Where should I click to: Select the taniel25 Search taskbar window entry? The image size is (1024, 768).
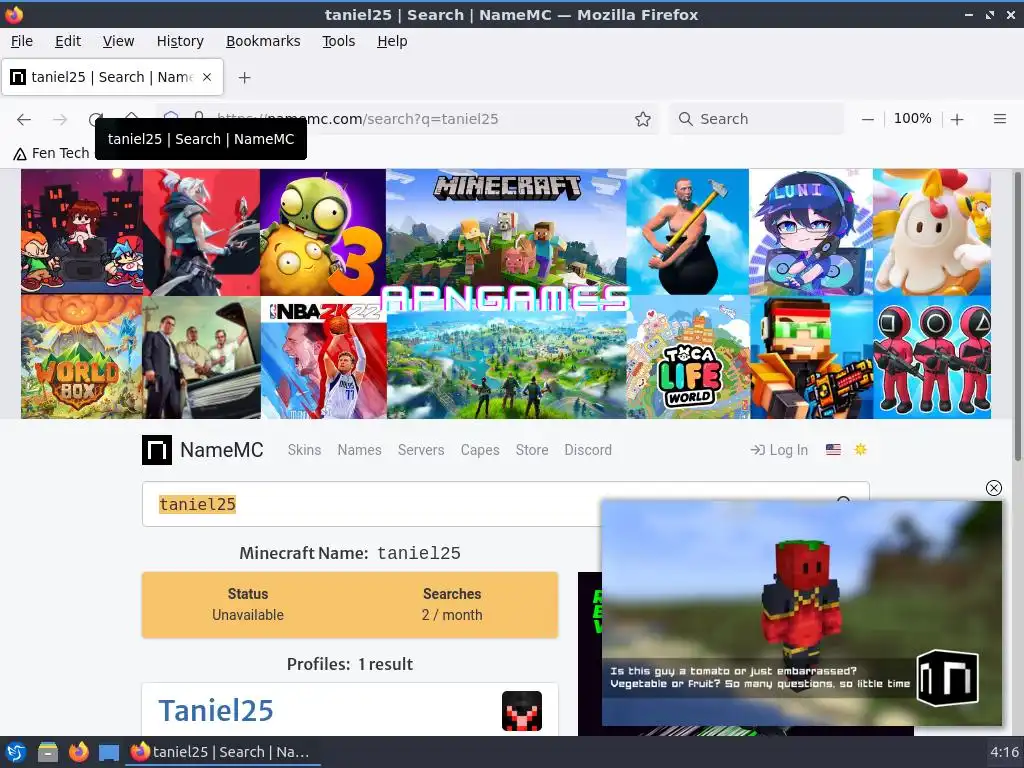(221, 752)
